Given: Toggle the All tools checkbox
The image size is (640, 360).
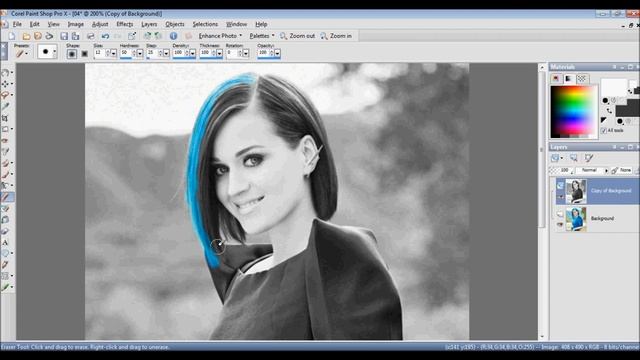Looking at the screenshot, I should 604,130.
